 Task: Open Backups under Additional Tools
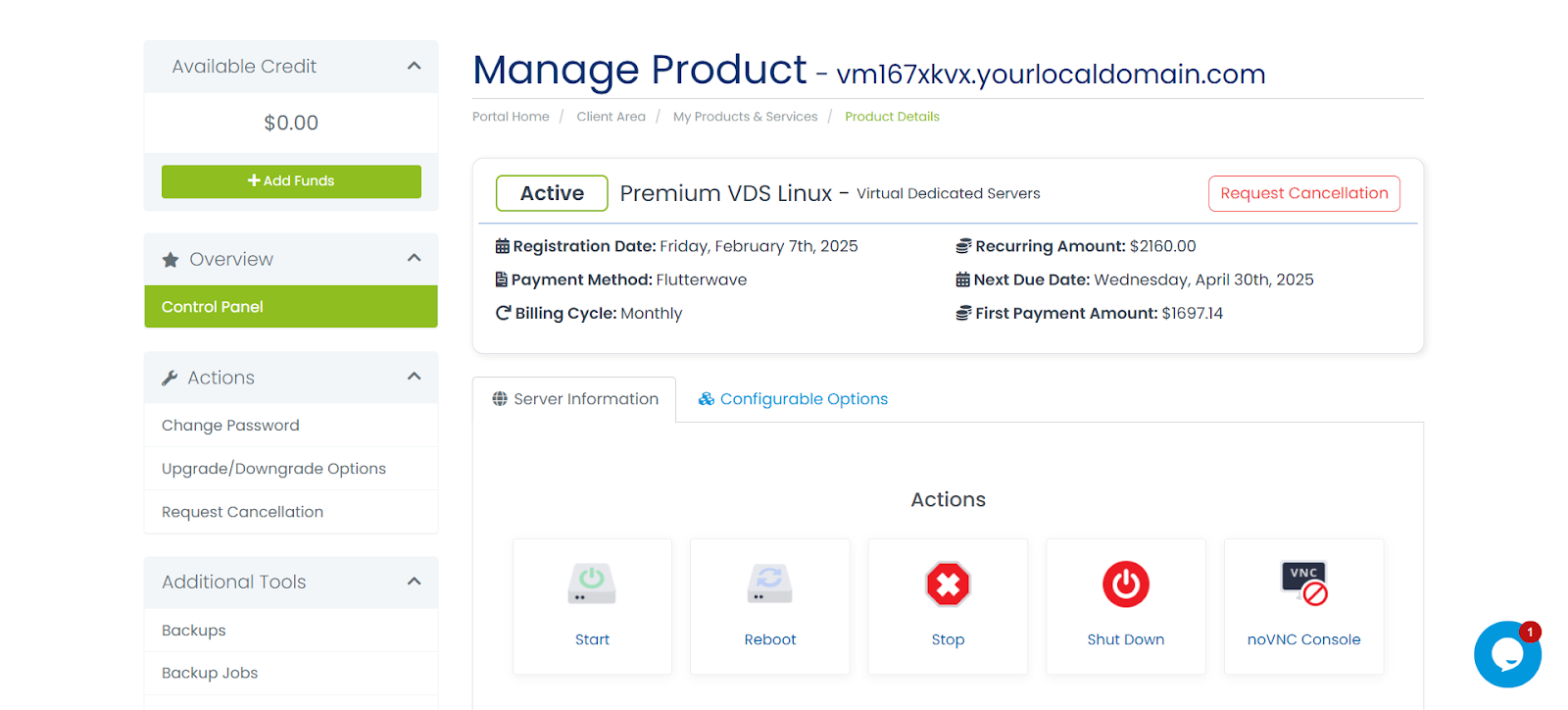291,631
